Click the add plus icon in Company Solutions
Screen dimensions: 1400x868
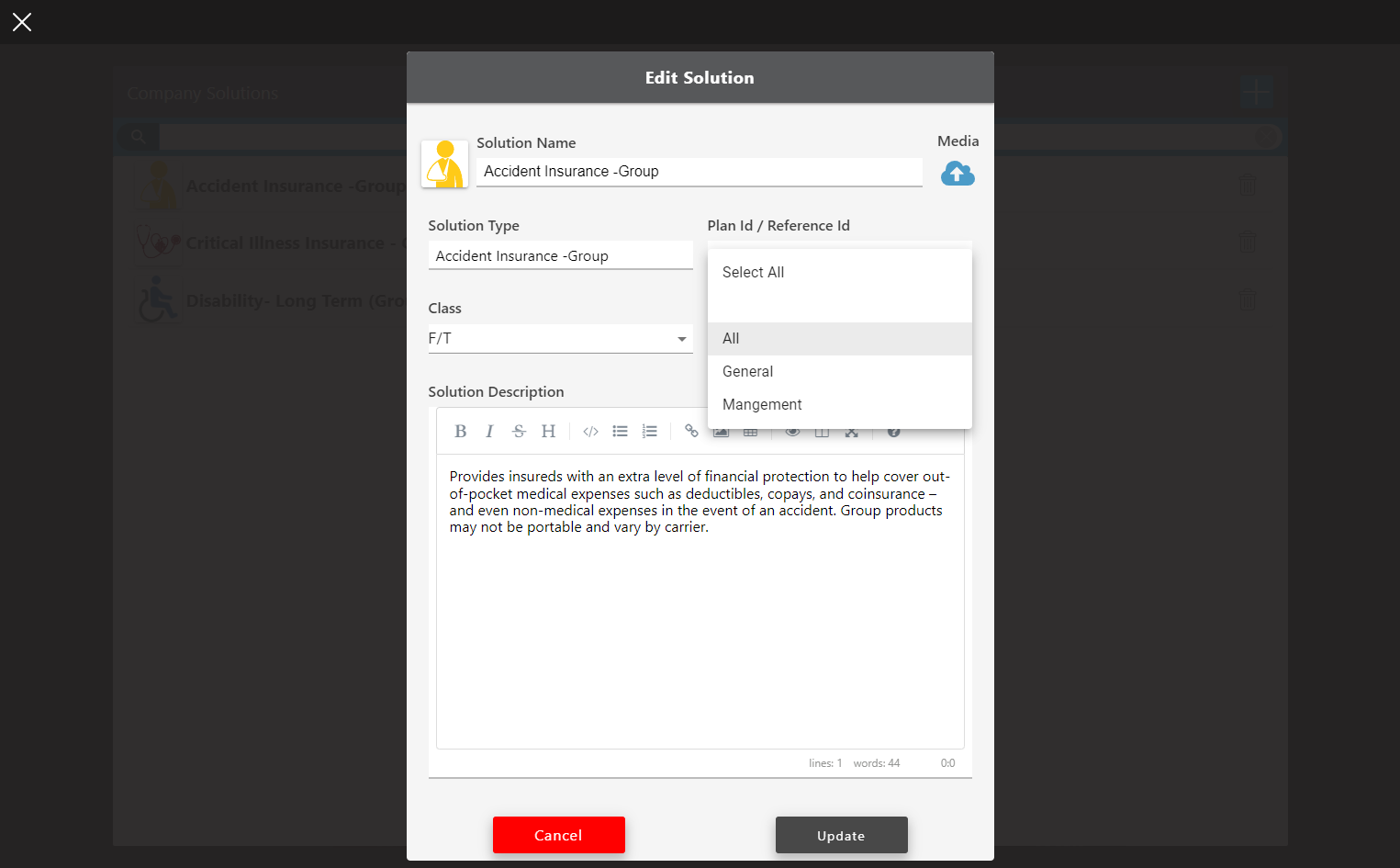(1255, 92)
